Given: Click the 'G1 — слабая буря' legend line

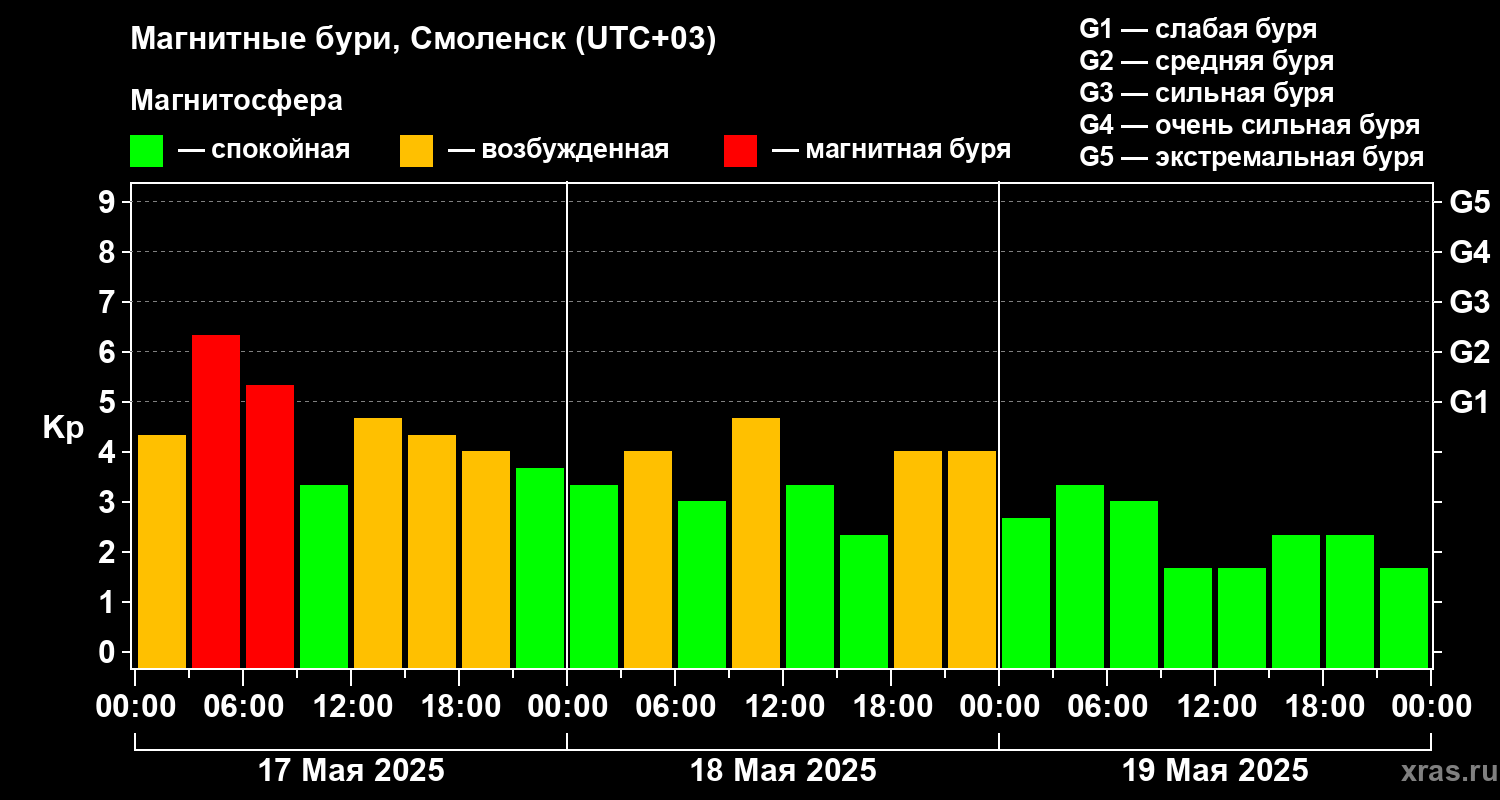Looking at the screenshot, I should 1198,29.
